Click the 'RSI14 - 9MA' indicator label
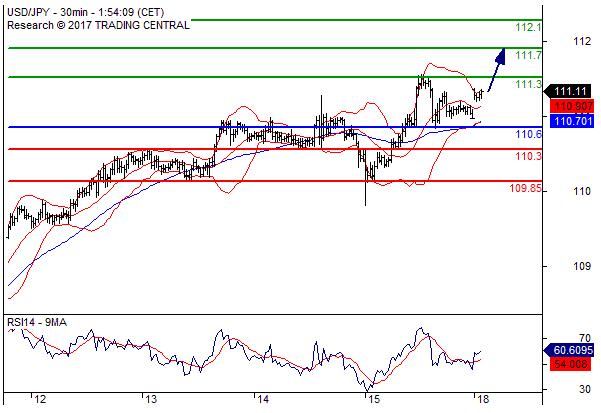601x413 pixels. [x=37, y=322]
